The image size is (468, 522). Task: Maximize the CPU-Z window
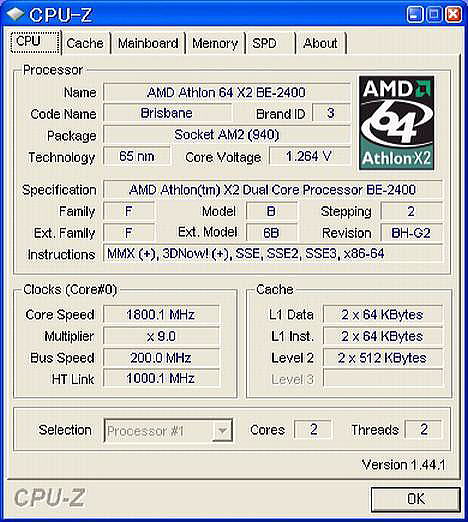point(434,14)
